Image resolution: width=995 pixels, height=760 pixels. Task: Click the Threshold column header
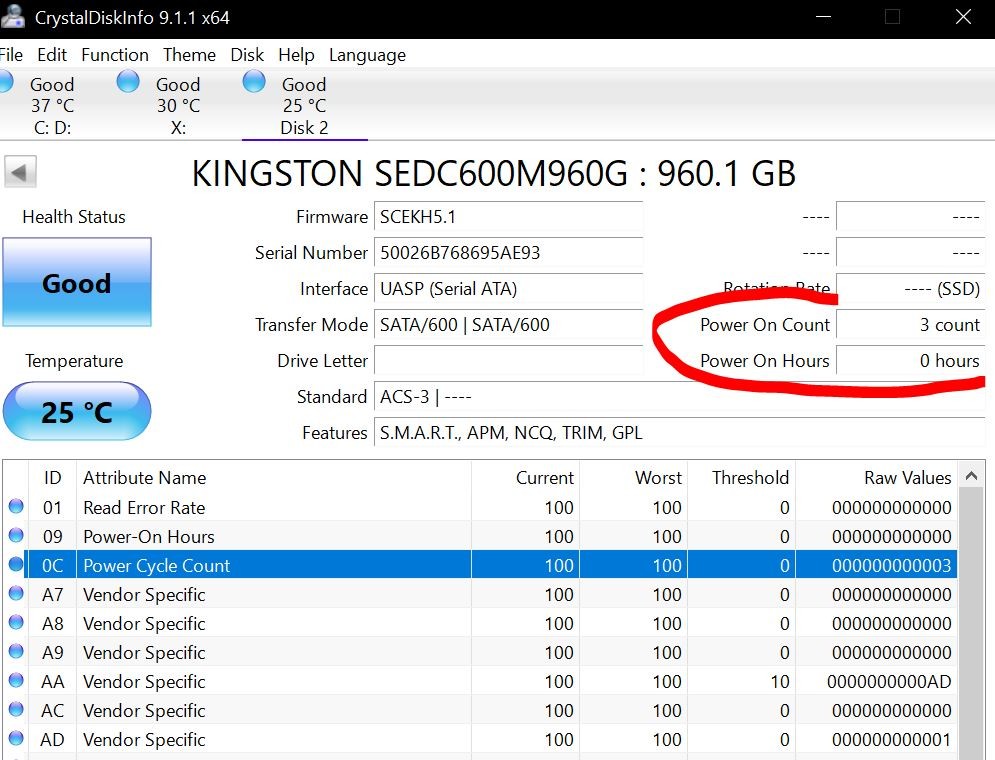742,477
